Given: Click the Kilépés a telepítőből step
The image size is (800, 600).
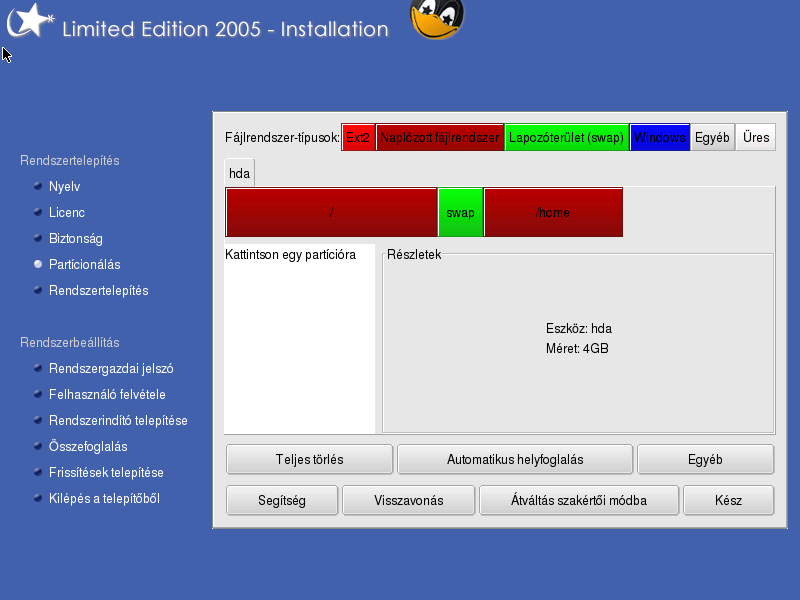Looking at the screenshot, I should (x=104, y=498).
